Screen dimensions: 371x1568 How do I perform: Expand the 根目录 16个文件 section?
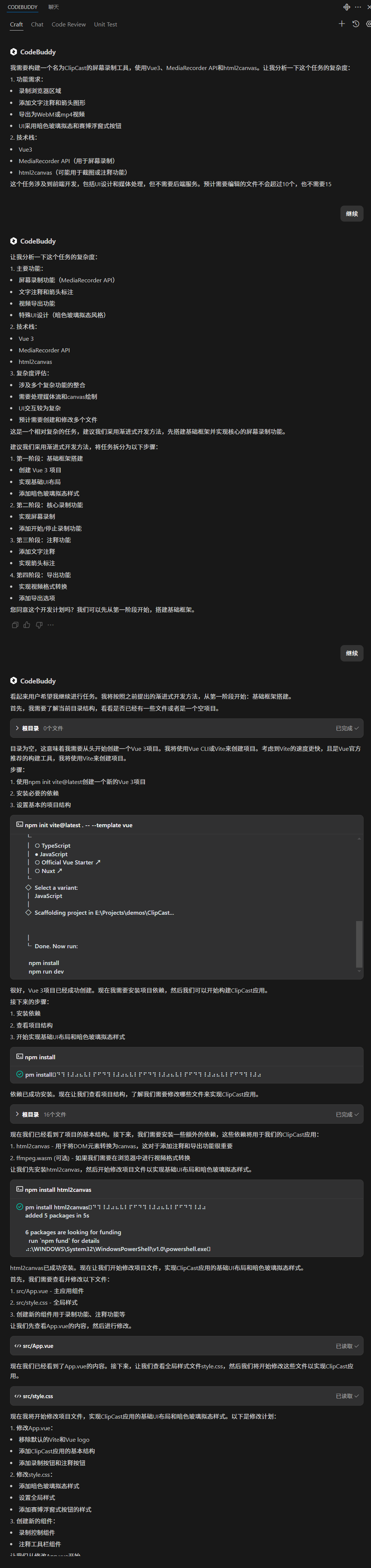(x=186, y=1114)
